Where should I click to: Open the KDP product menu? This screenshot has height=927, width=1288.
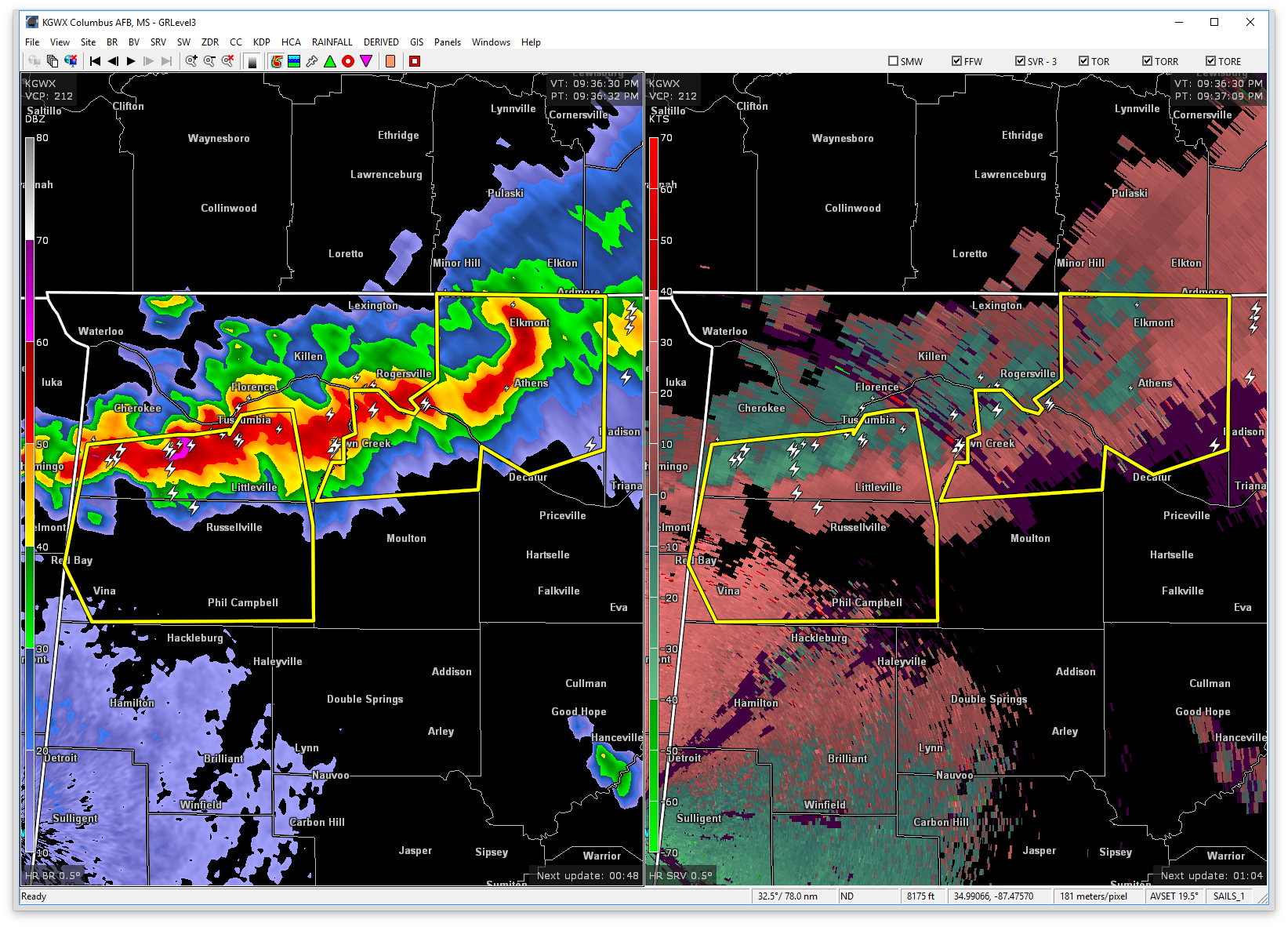tap(262, 42)
